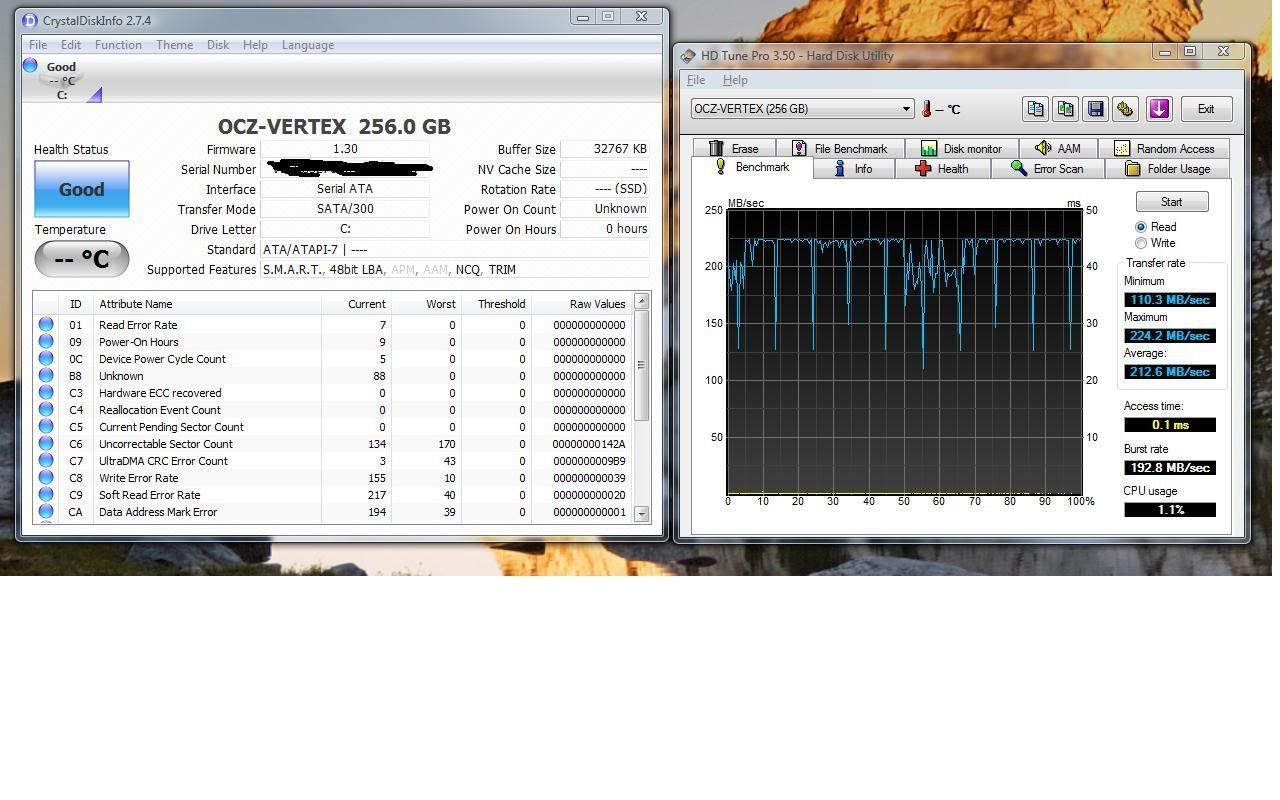
Task: Click the TRIM supported feature text
Action: [502, 270]
